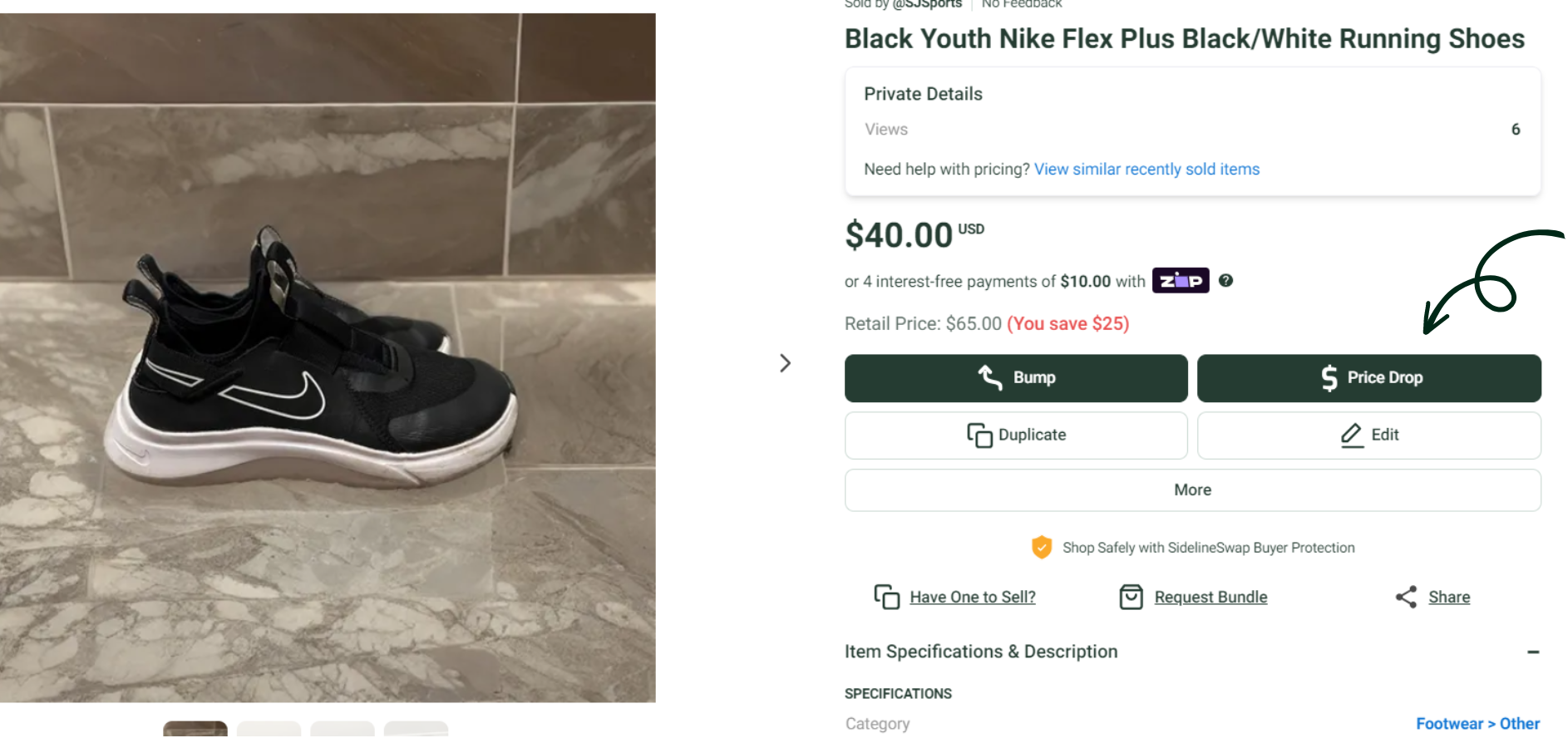The width and height of the screenshot is (1568, 738).
Task: Select the second photo thumbnail below the image
Action: [269, 729]
